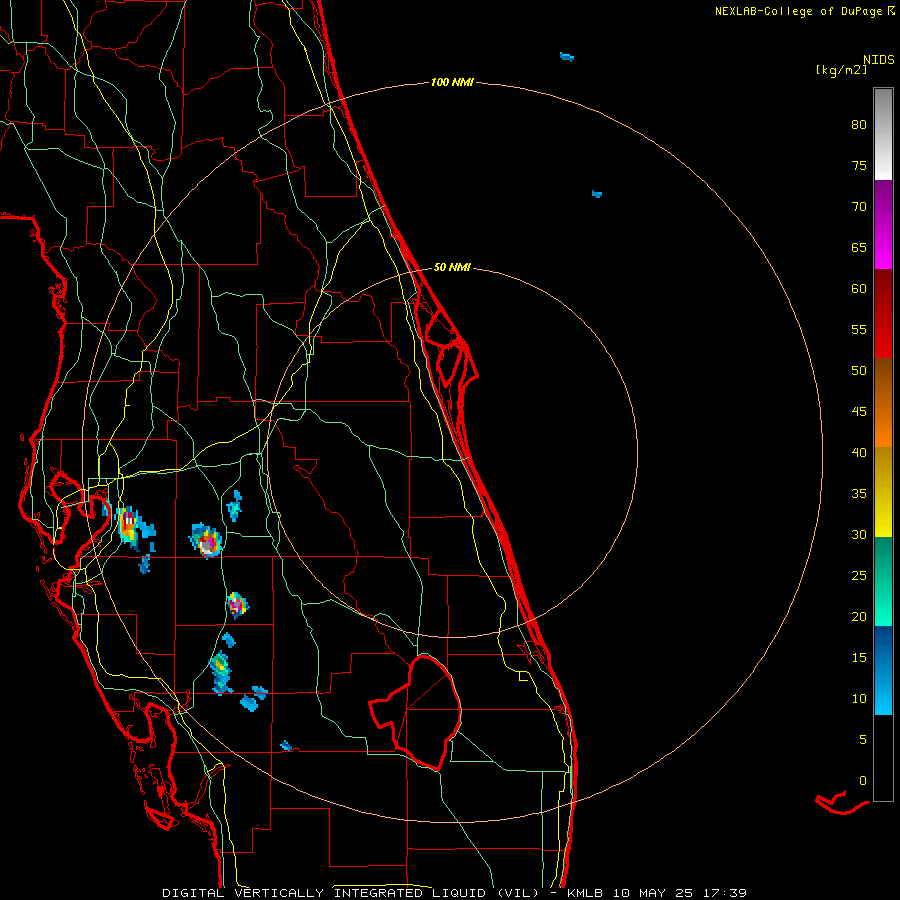Click the "100 NMI" range ring label
Image resolution: width=900 pixels, height=900 pixels.
coord(452,83)
